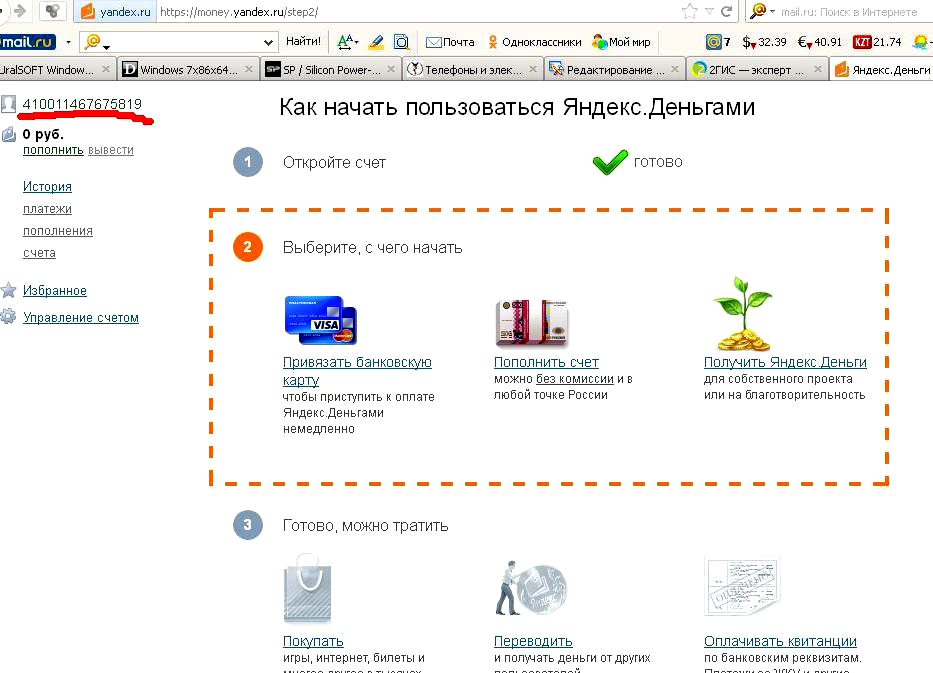Open the счета link in sidebar
The image size is (933, 673).
[39, 253]
